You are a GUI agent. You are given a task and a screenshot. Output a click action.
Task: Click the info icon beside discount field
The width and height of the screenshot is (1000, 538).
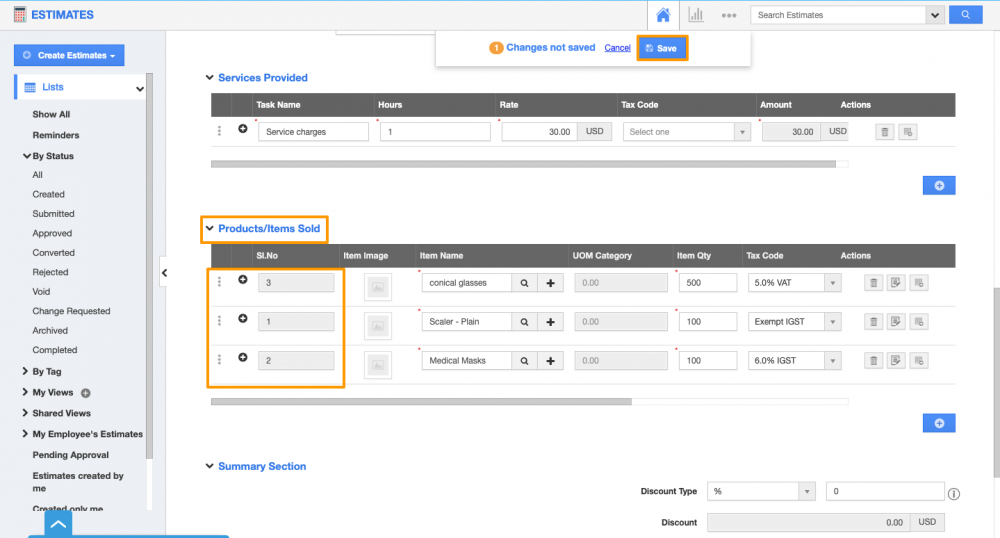pos(954,493)
